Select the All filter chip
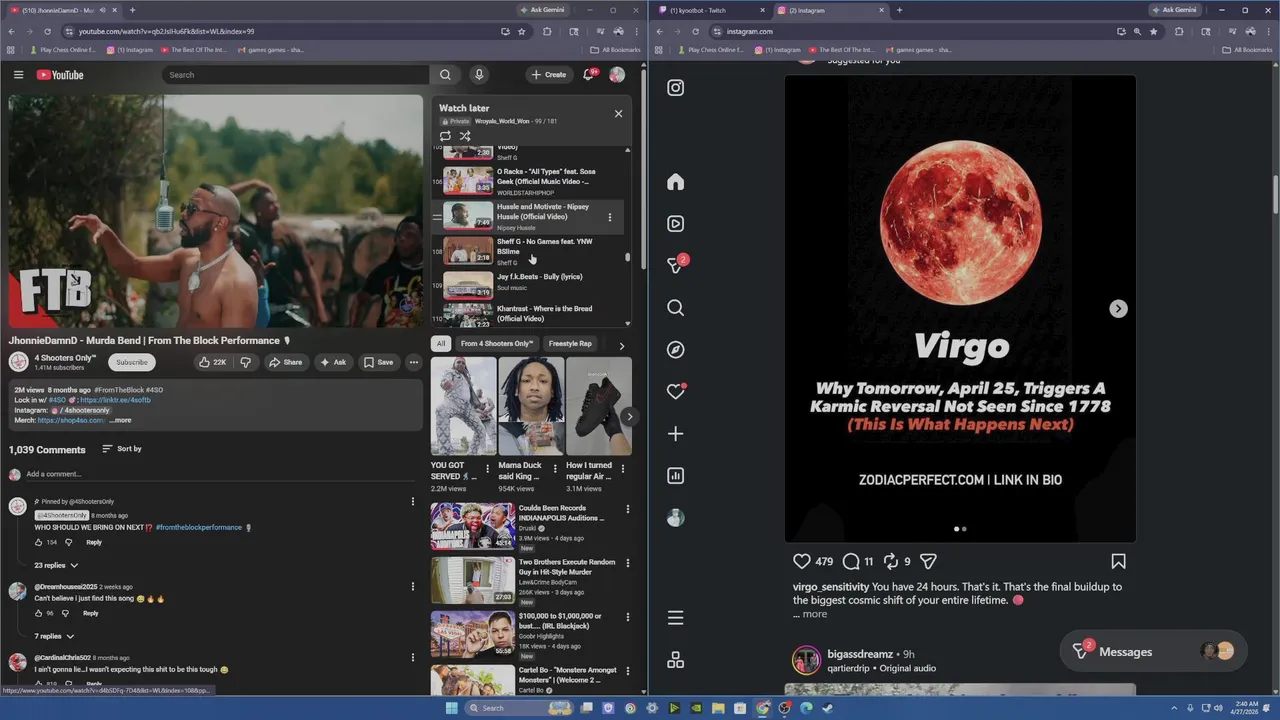 [441, 343]
